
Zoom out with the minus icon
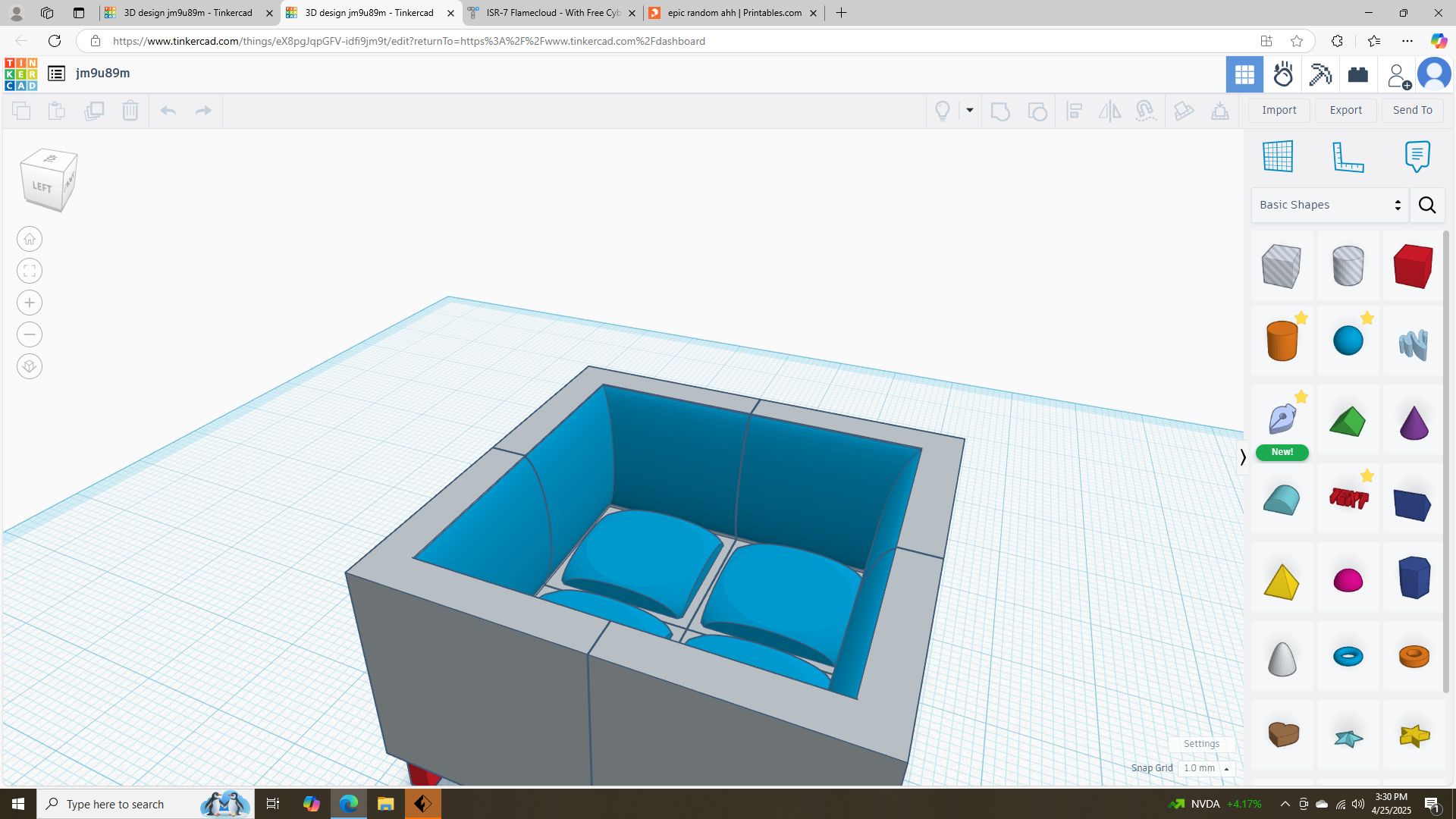[x=30, y=334]
